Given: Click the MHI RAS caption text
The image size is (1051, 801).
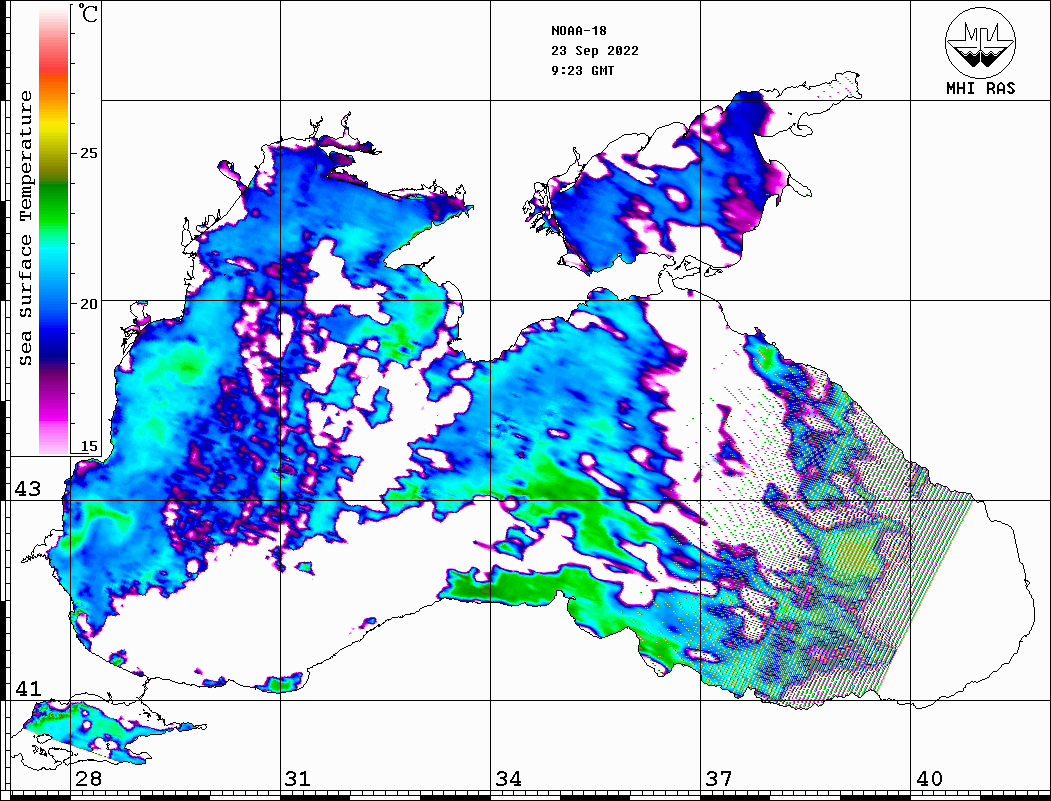Looking at the screenshot, I should coord(980,88).
